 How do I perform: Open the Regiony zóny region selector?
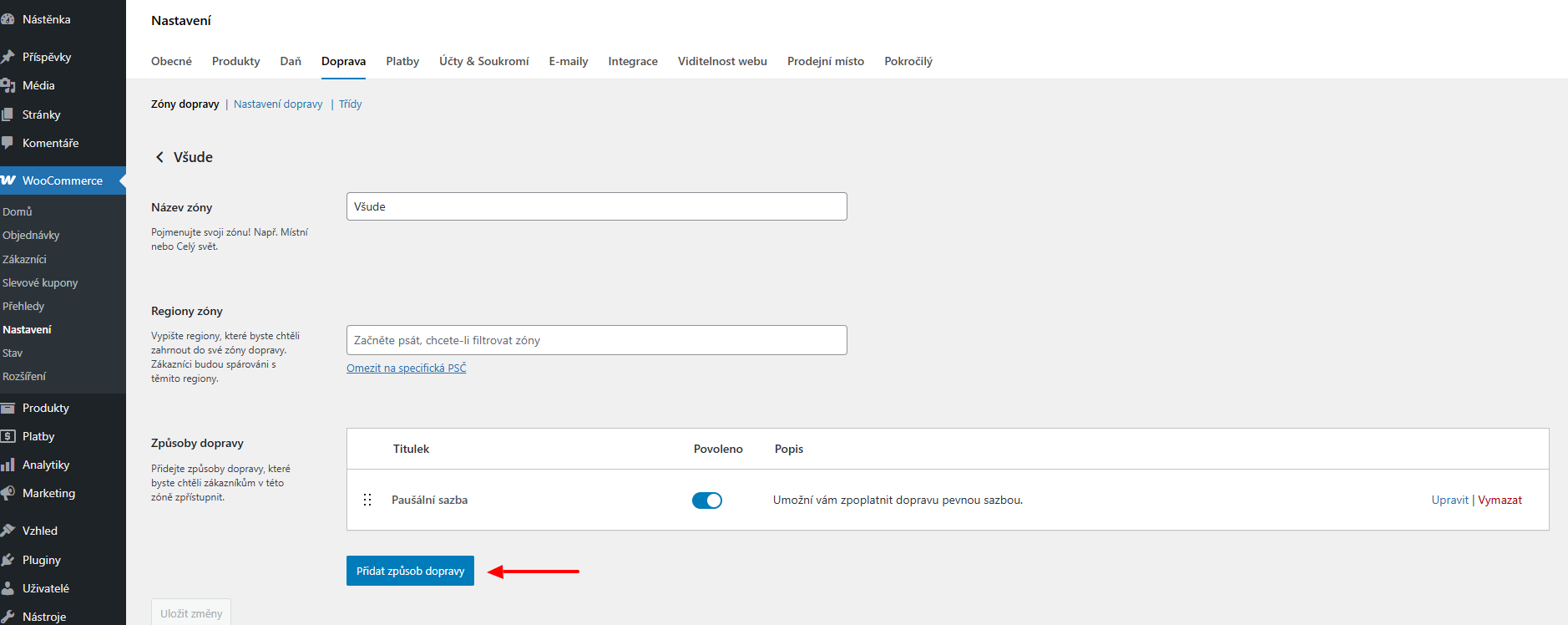596,340
